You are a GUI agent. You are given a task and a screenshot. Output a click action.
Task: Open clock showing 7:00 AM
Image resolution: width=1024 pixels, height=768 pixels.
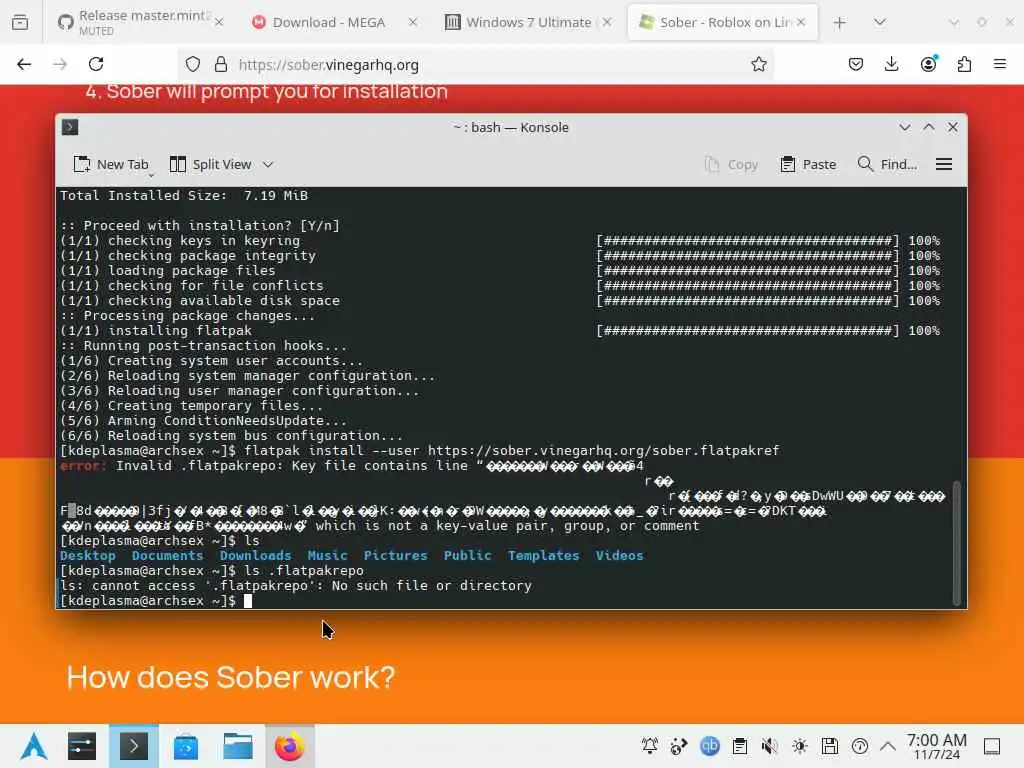click(x=936, y=746)
